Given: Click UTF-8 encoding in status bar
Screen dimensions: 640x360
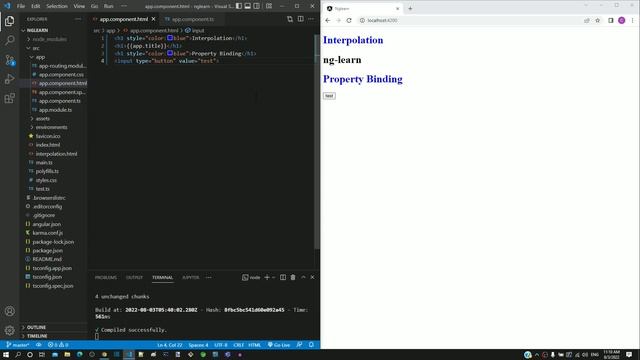Looking at the screenshot, I should [x=221, y=345].
